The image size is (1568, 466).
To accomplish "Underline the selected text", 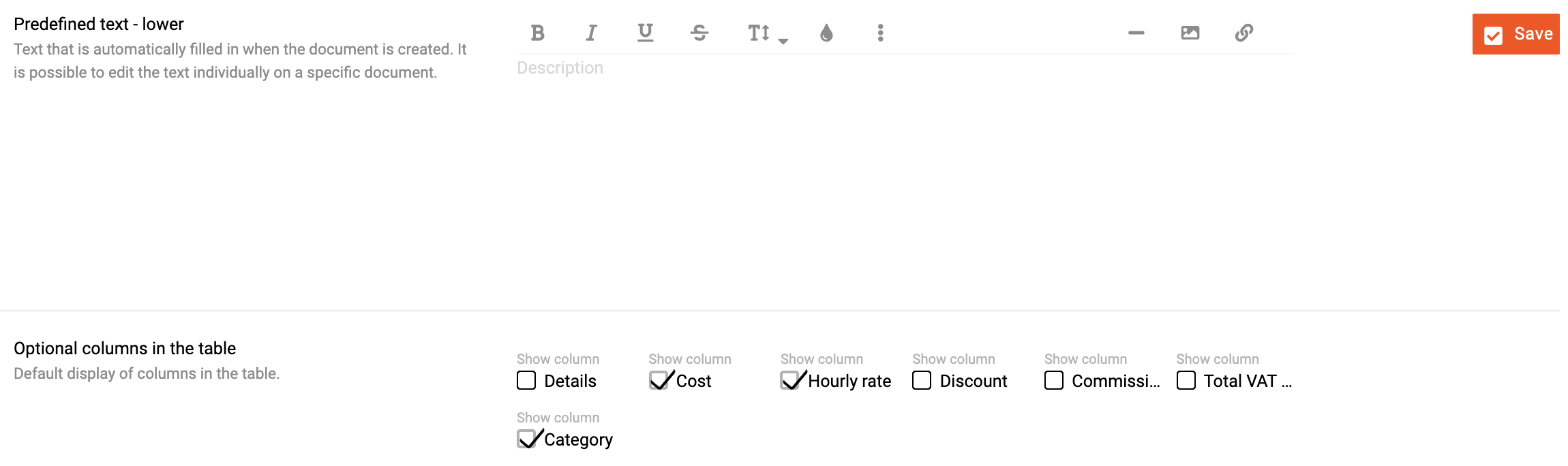I will point(645,33).
